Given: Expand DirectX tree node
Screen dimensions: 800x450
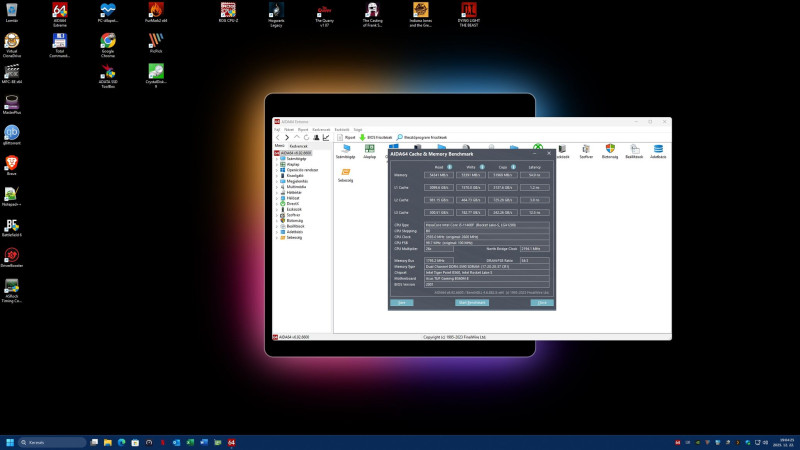Looking at the screenshot, I should 277,204.
